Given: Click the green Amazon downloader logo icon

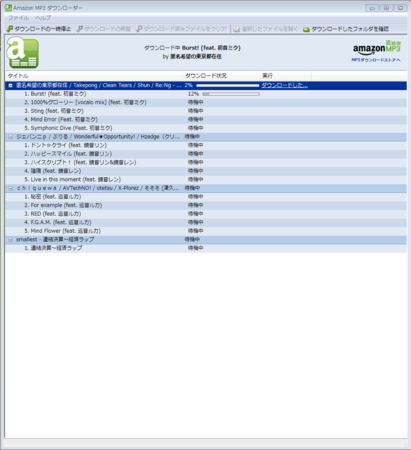Looking at the screenshot, I should coord(23,53).
